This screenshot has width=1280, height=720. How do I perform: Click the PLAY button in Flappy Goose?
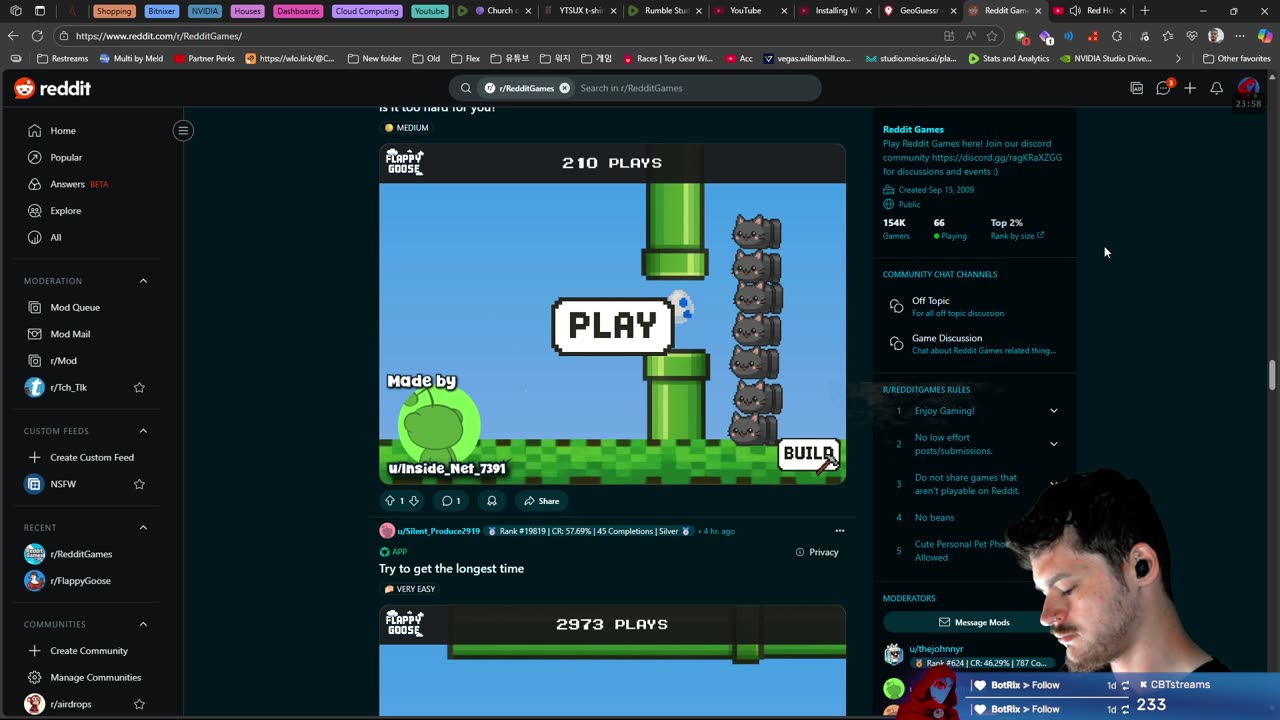[612, 326]
